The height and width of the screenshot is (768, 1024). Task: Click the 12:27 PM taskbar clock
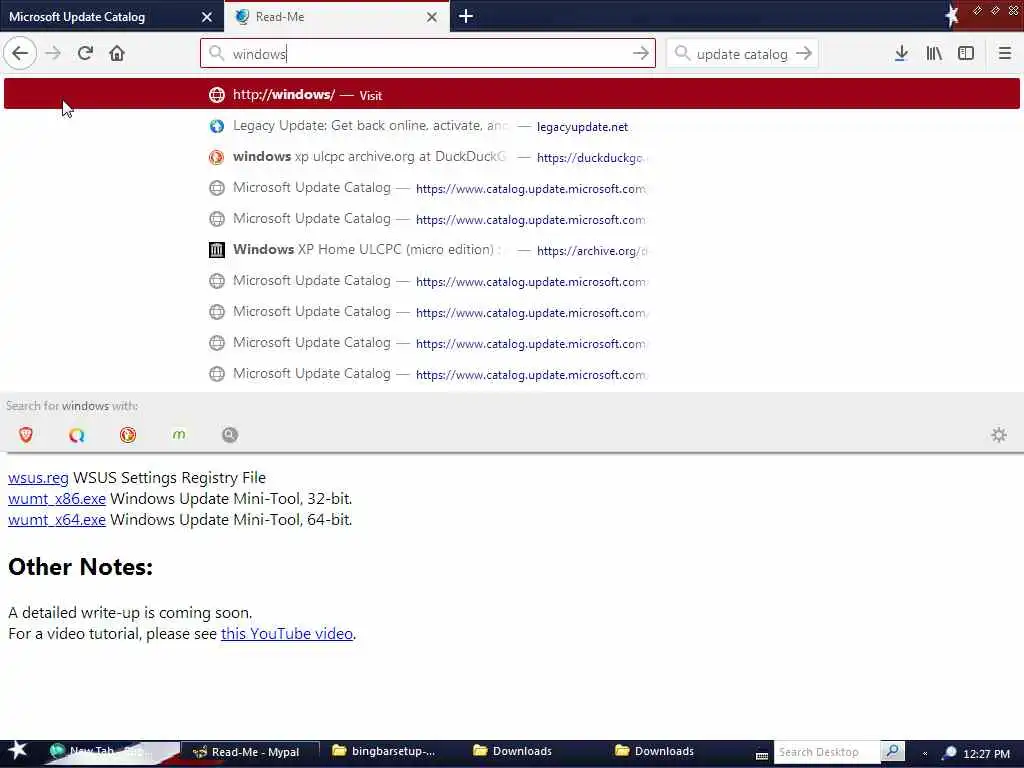986,754
